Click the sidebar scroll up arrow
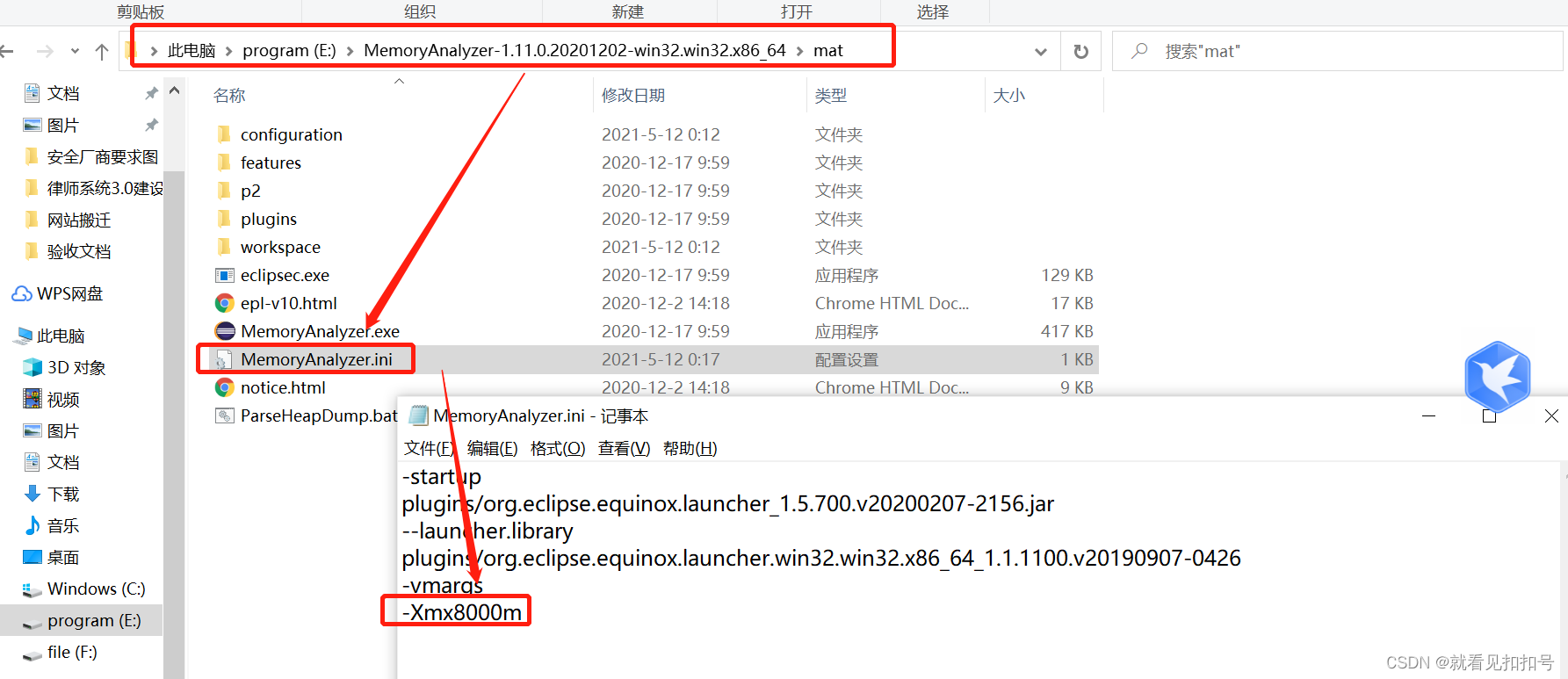The width and height of the screenshot is (1568, 679). (x=174, y=90)
